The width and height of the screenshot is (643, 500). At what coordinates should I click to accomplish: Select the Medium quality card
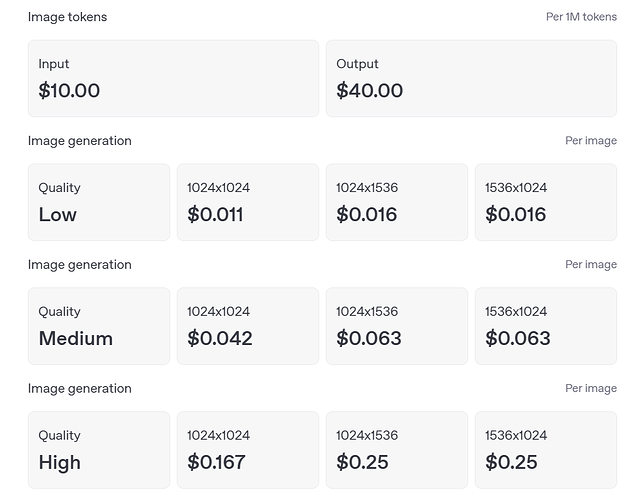coord(99,326)
